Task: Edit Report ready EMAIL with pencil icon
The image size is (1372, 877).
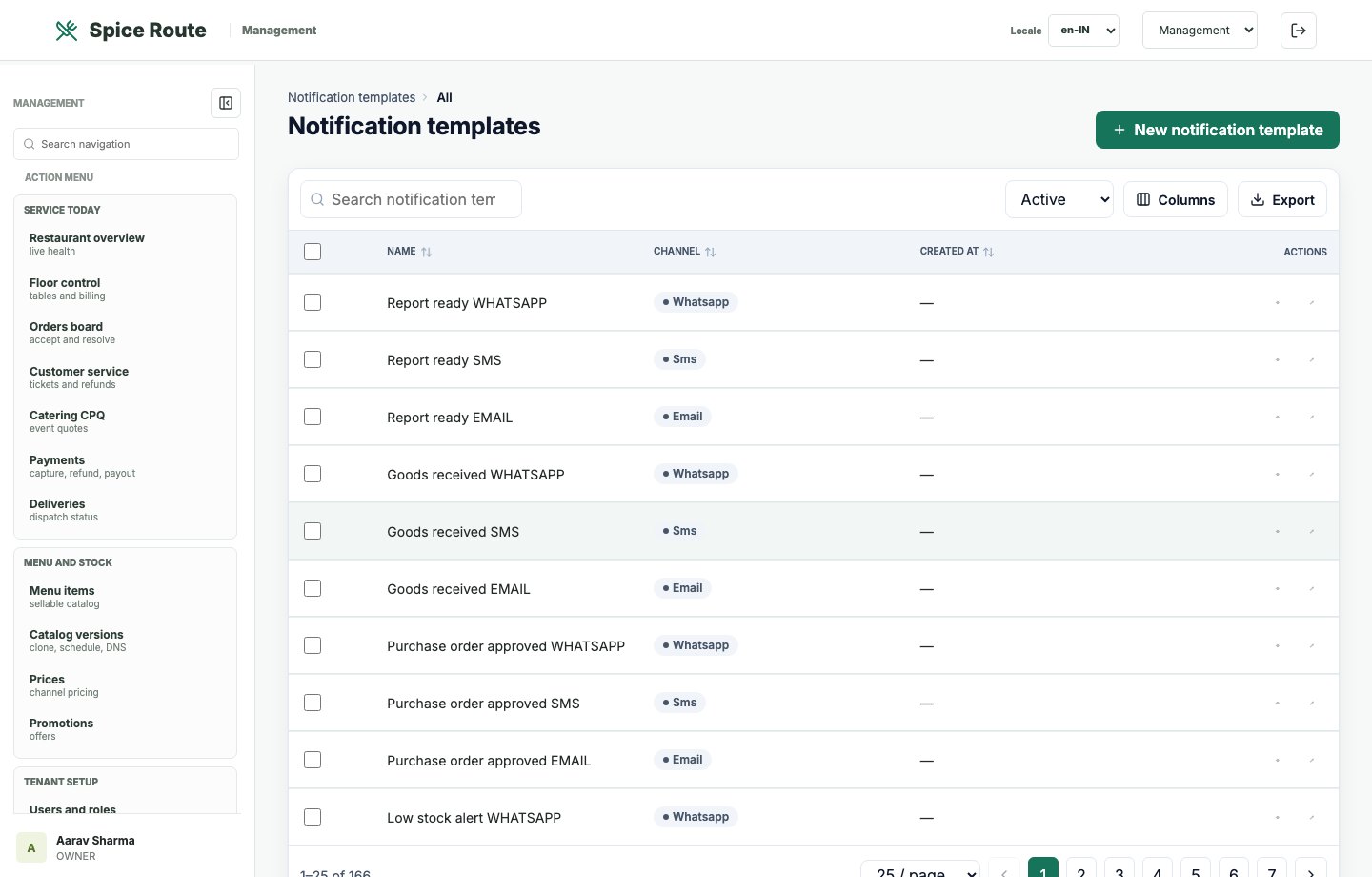Action: pyautogui.click(x=1312, y=417)
